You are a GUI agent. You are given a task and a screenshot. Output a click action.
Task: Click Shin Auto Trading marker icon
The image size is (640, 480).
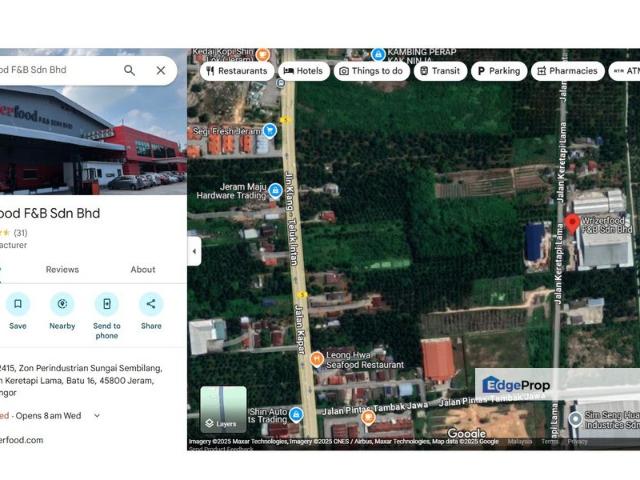click(296, 415)
